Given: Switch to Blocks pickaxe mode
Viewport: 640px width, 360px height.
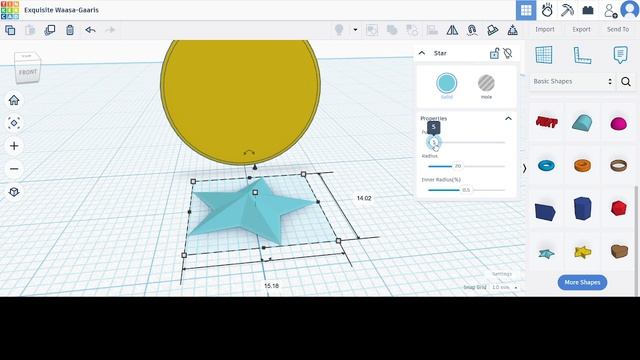Looking at the screenshot, I should point(567,10).
